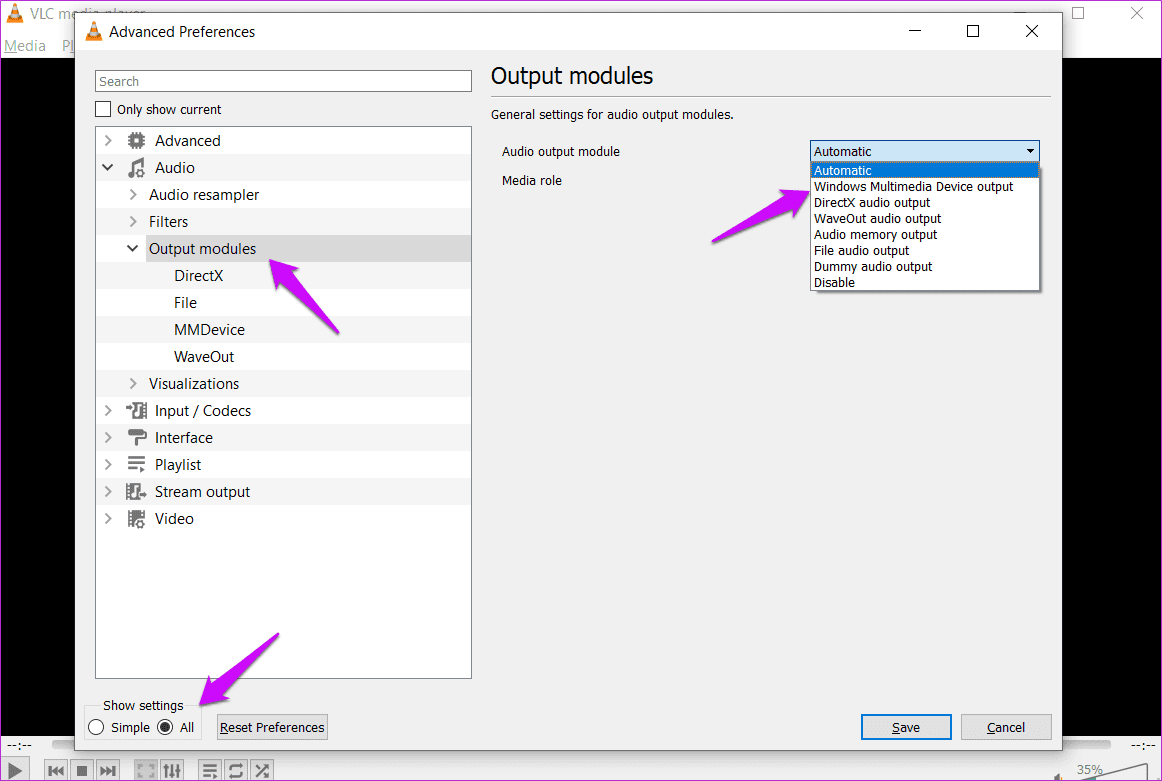Viewport: 1162px width, 781px height.
Task: Open extended settings equalizer icon
Action: pos(172,771)
